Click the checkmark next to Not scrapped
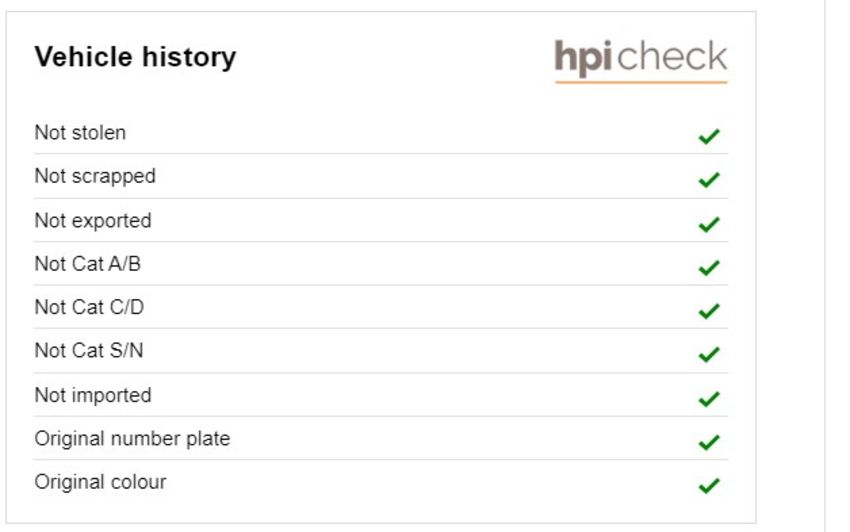The height and width of the screenshot is (532, 850). 709,180
